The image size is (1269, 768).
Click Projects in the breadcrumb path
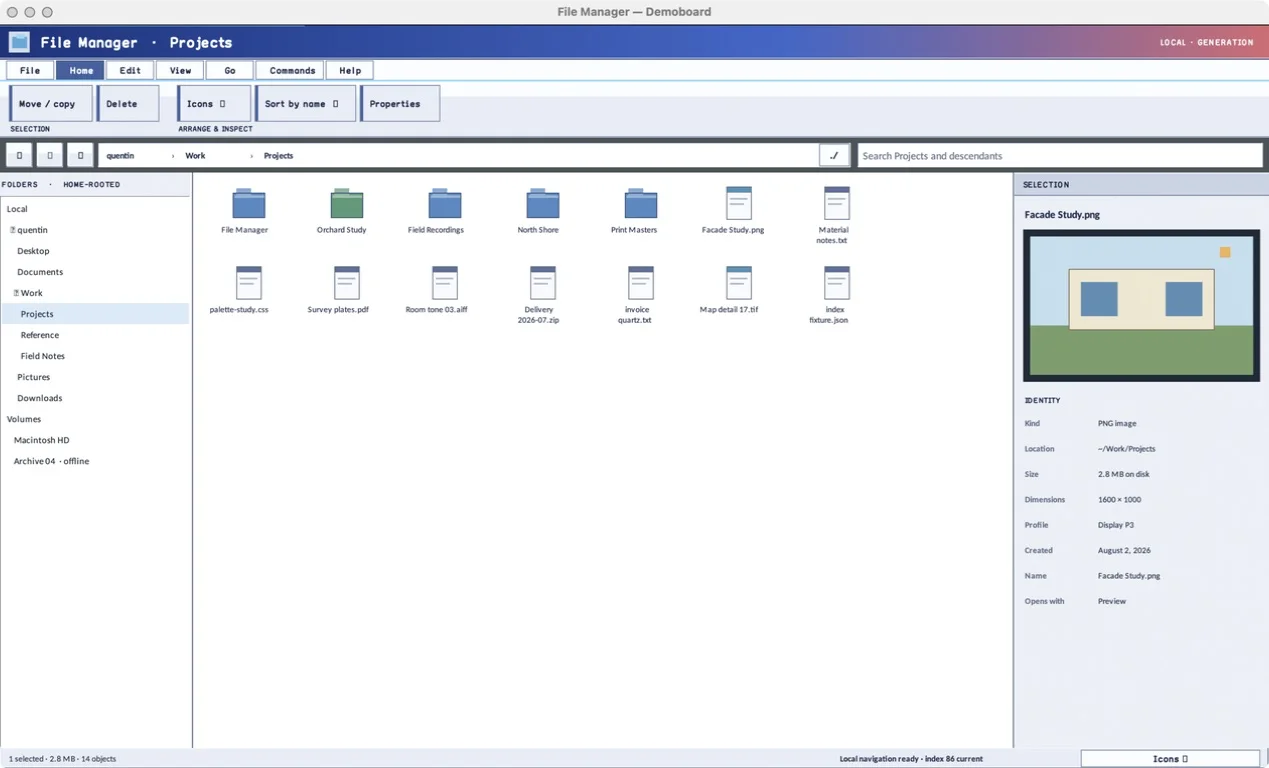pyautogui.click(x=278, y=156)
